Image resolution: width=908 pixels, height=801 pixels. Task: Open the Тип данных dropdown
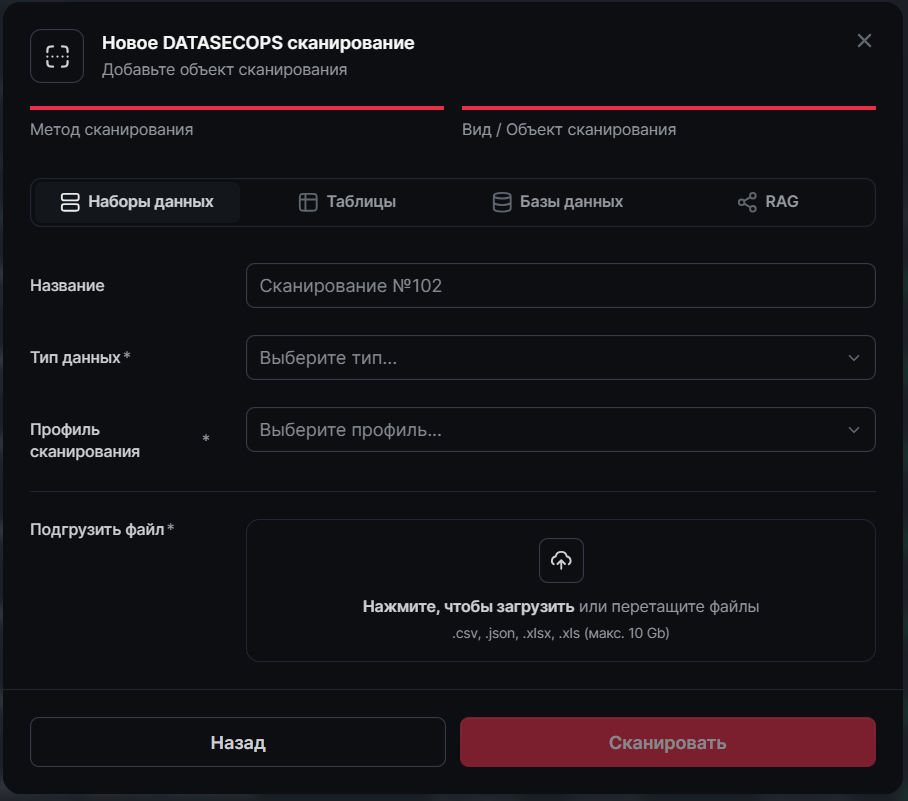pos(561,357)
